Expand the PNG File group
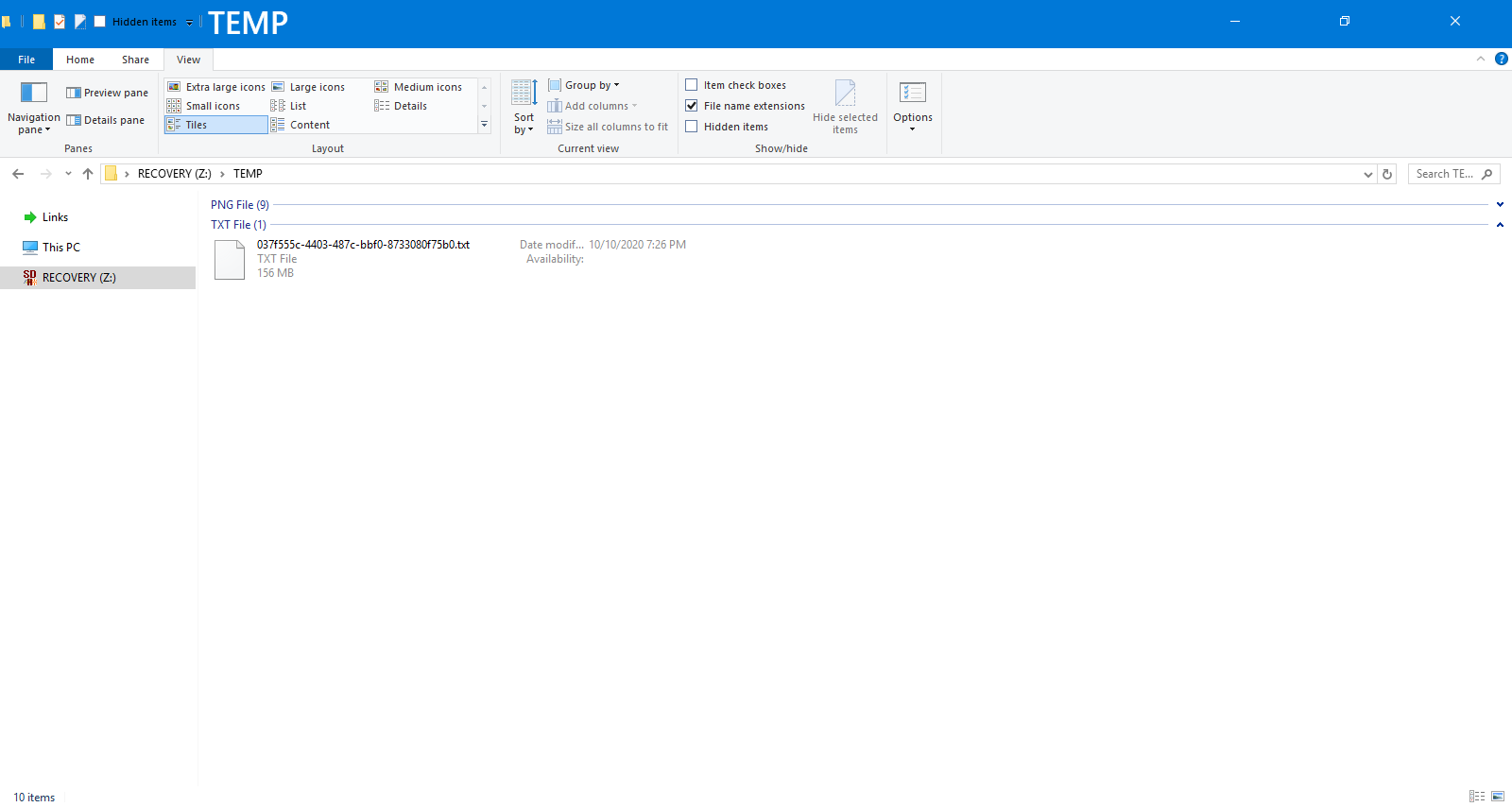Image resolution: width=1512 pixels, height=807 pixels. point(1500,204)
